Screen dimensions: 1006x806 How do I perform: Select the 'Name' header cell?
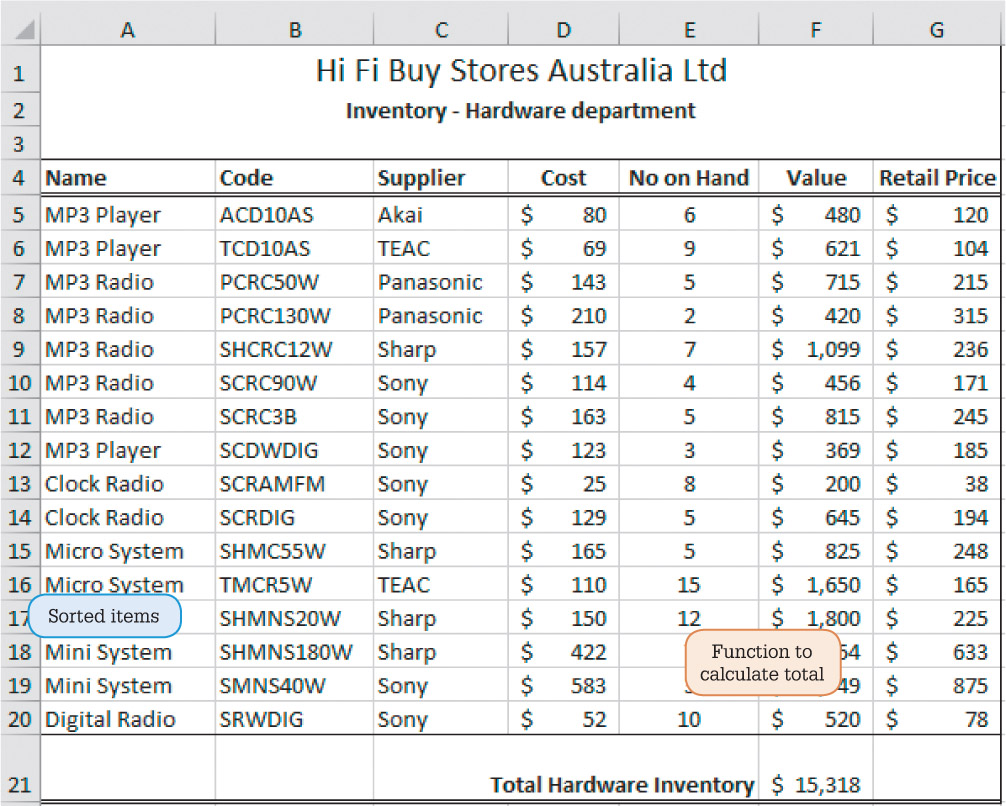(128, 178)
